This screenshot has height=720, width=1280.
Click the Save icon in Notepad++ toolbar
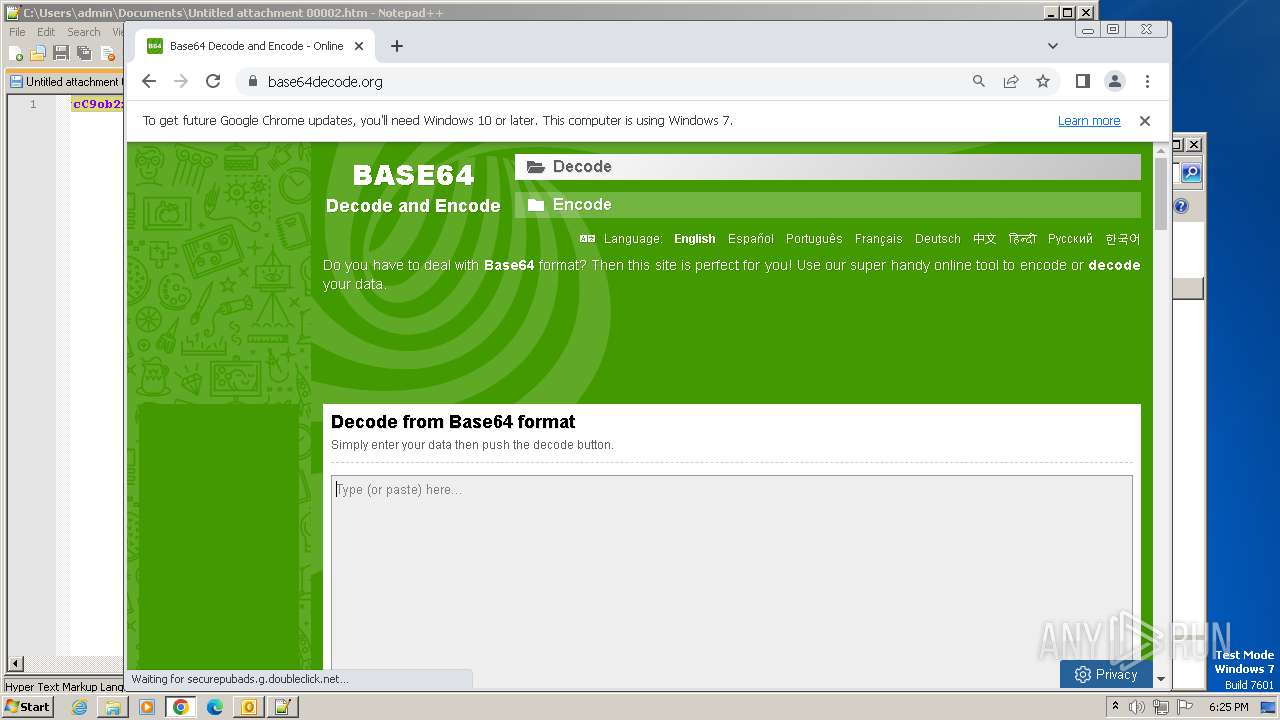pos(61,53)
